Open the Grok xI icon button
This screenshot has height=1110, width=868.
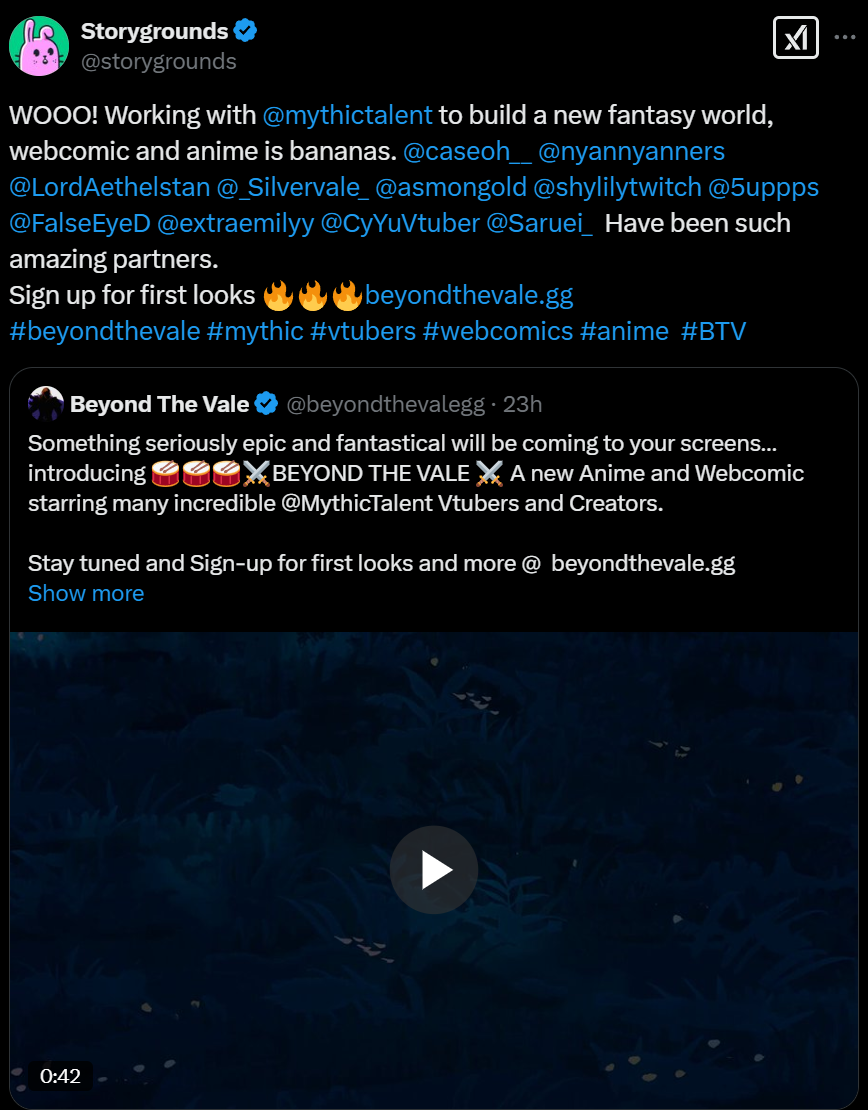coord(796,38)
